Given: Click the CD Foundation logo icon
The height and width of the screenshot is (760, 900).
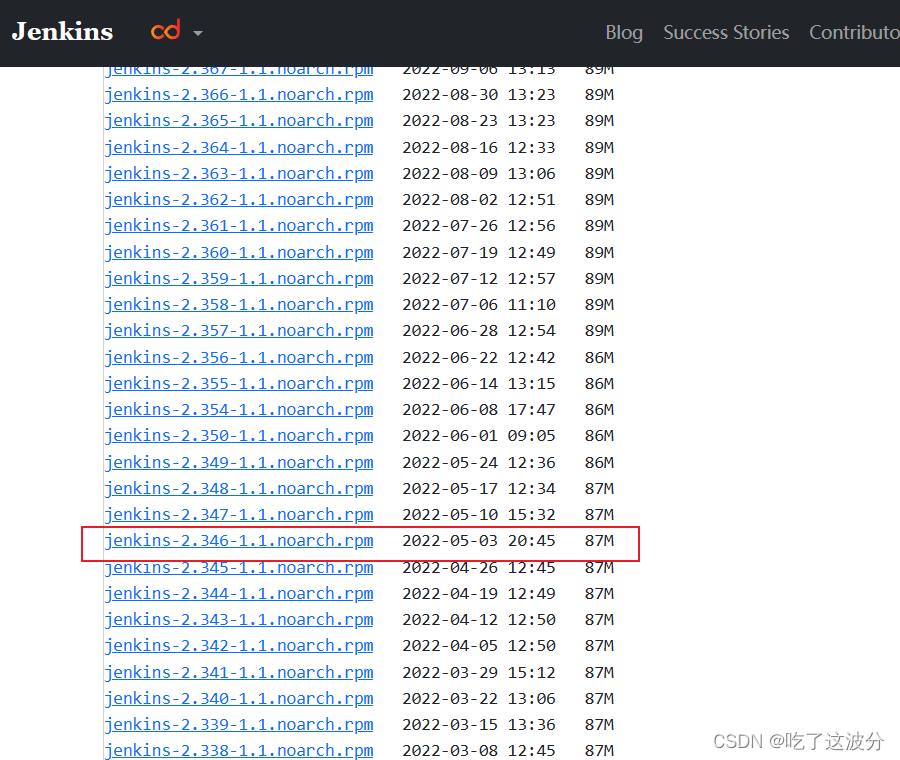Looking at the screenshot, I should (166, 30).
